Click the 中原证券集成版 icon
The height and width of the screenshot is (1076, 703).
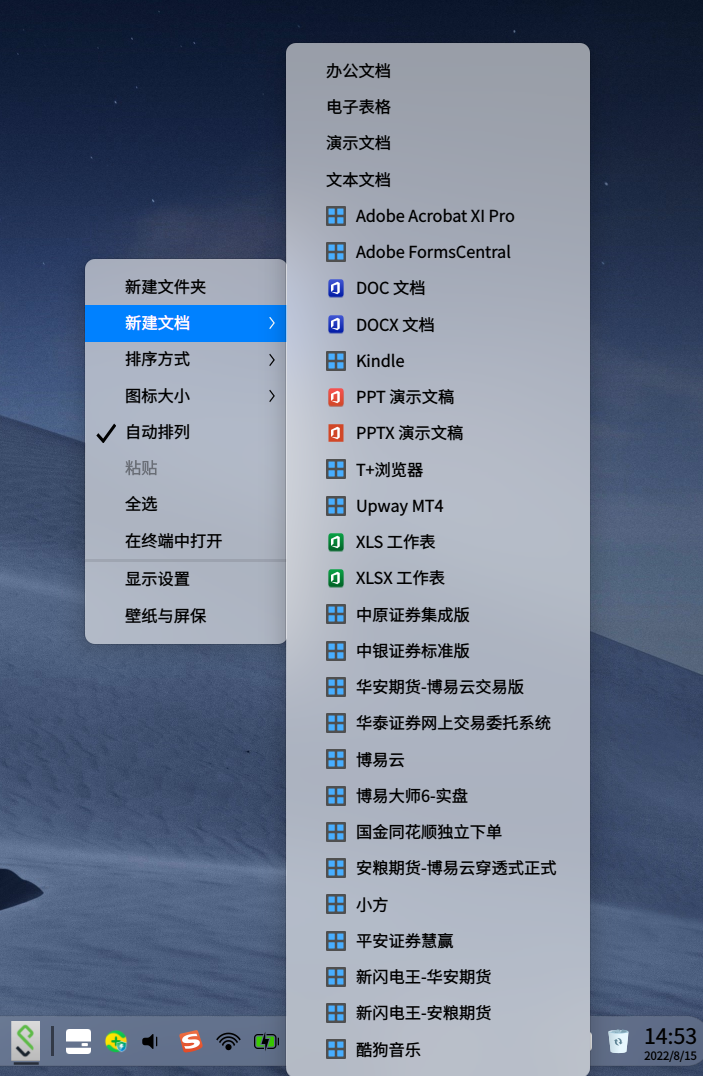click(336, 614)
